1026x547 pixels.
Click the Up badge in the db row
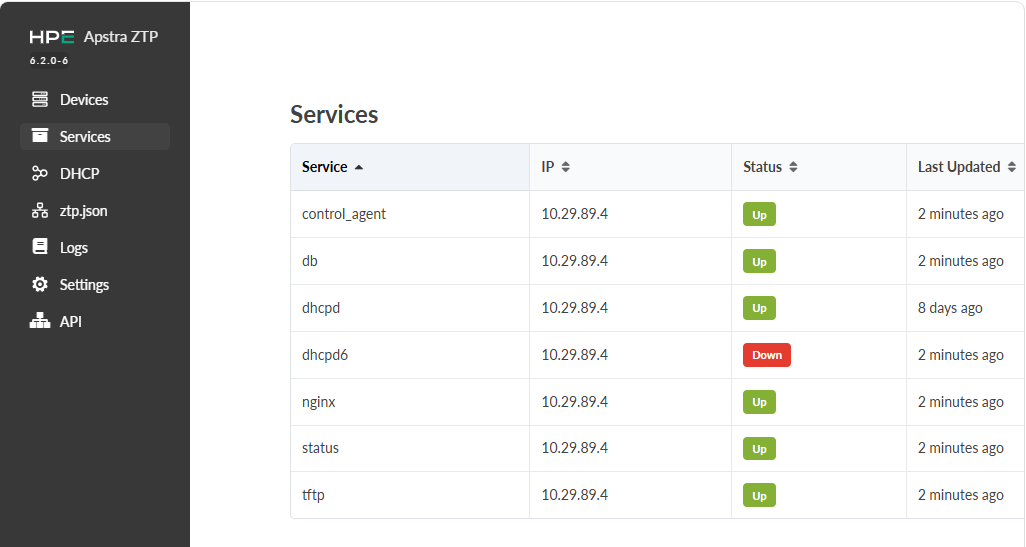coord(759,262)
